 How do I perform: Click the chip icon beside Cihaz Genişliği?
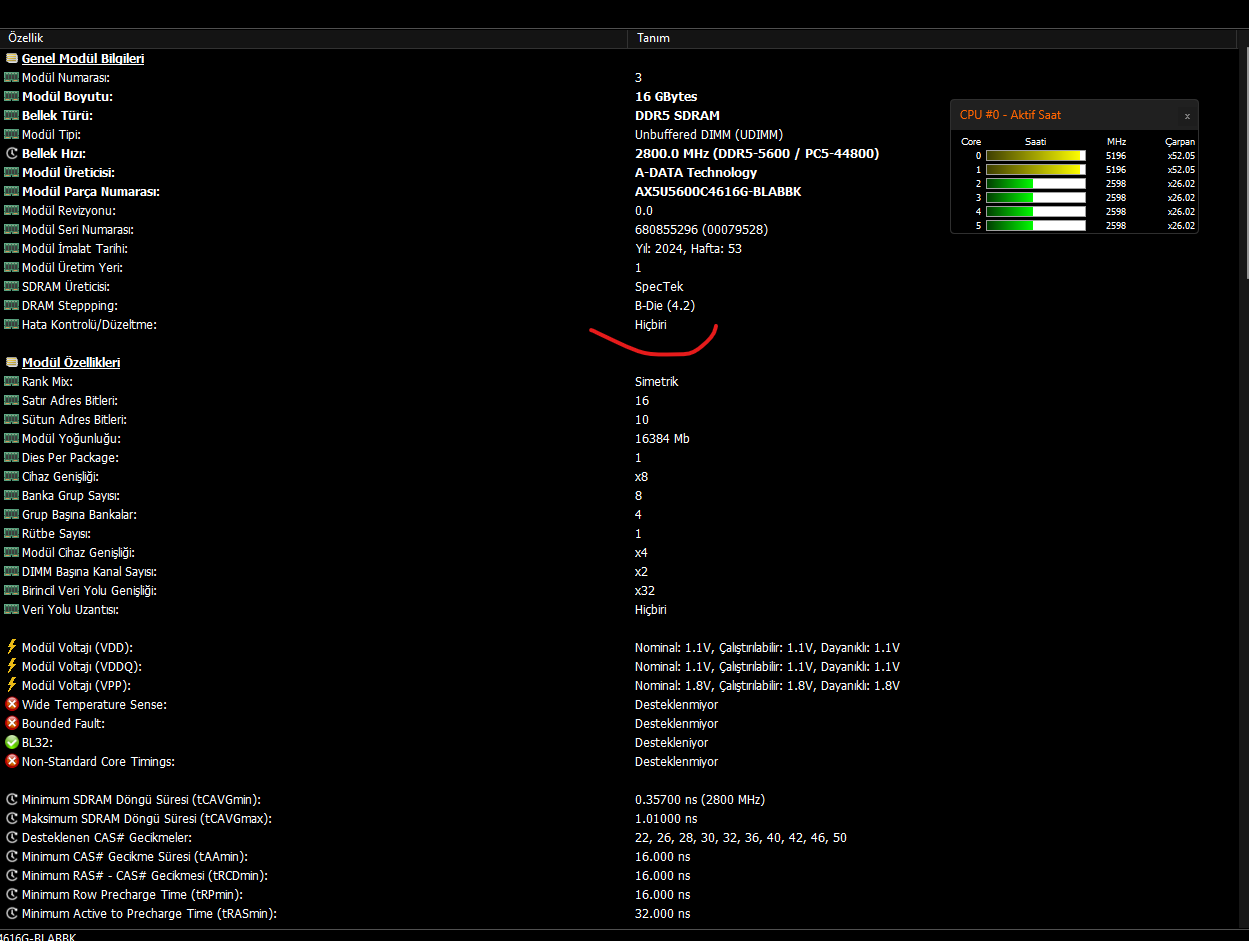pos(12,476)
